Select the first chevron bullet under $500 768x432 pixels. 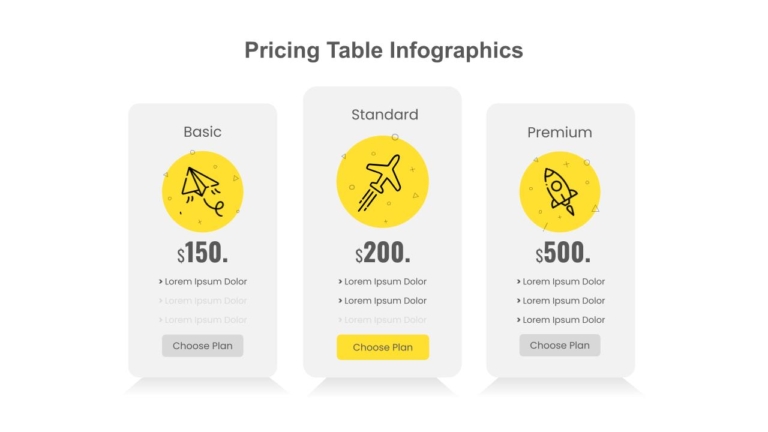[519, 282]
